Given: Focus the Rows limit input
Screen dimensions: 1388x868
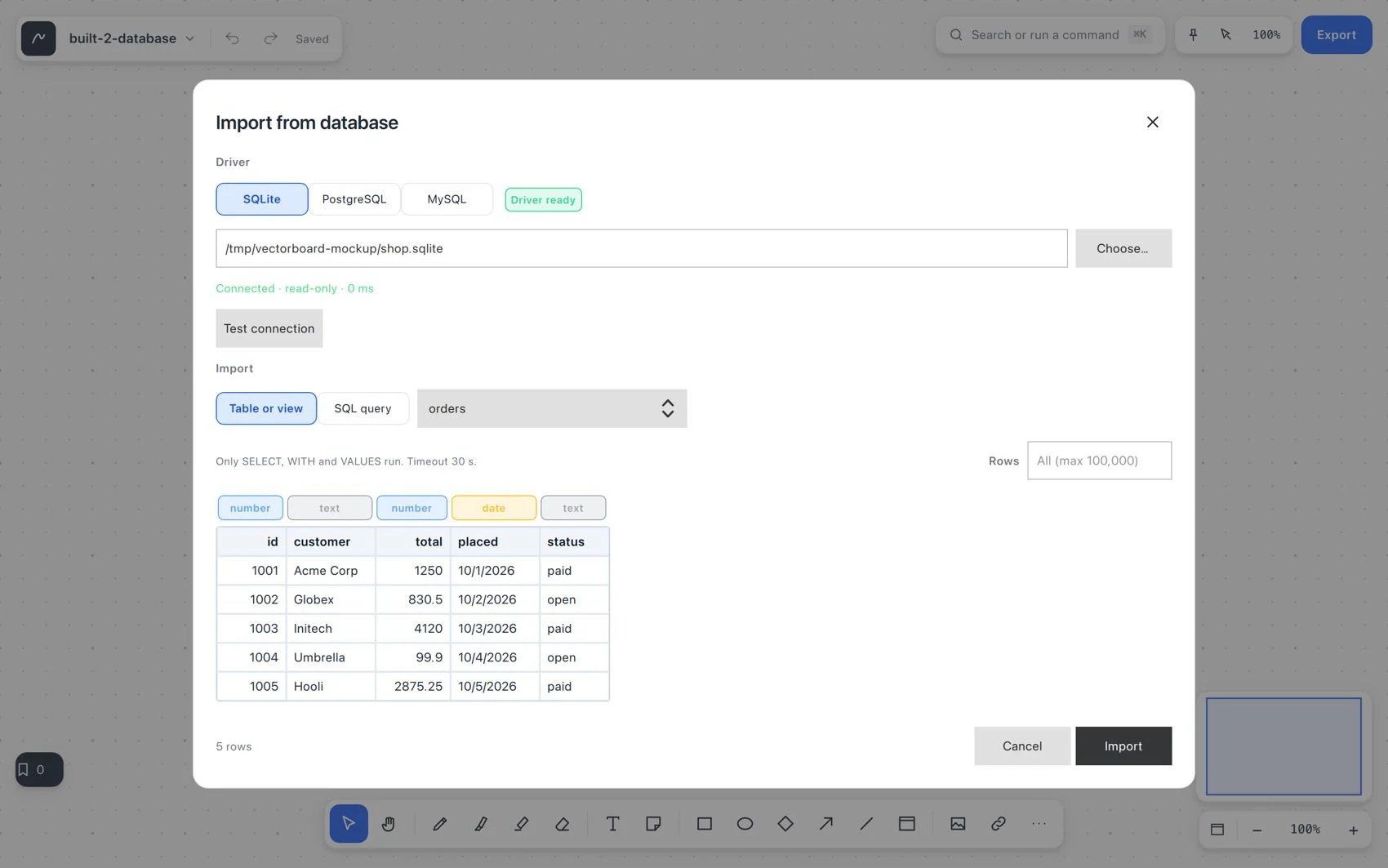Looking at the screenshot, I should 1099,461.
